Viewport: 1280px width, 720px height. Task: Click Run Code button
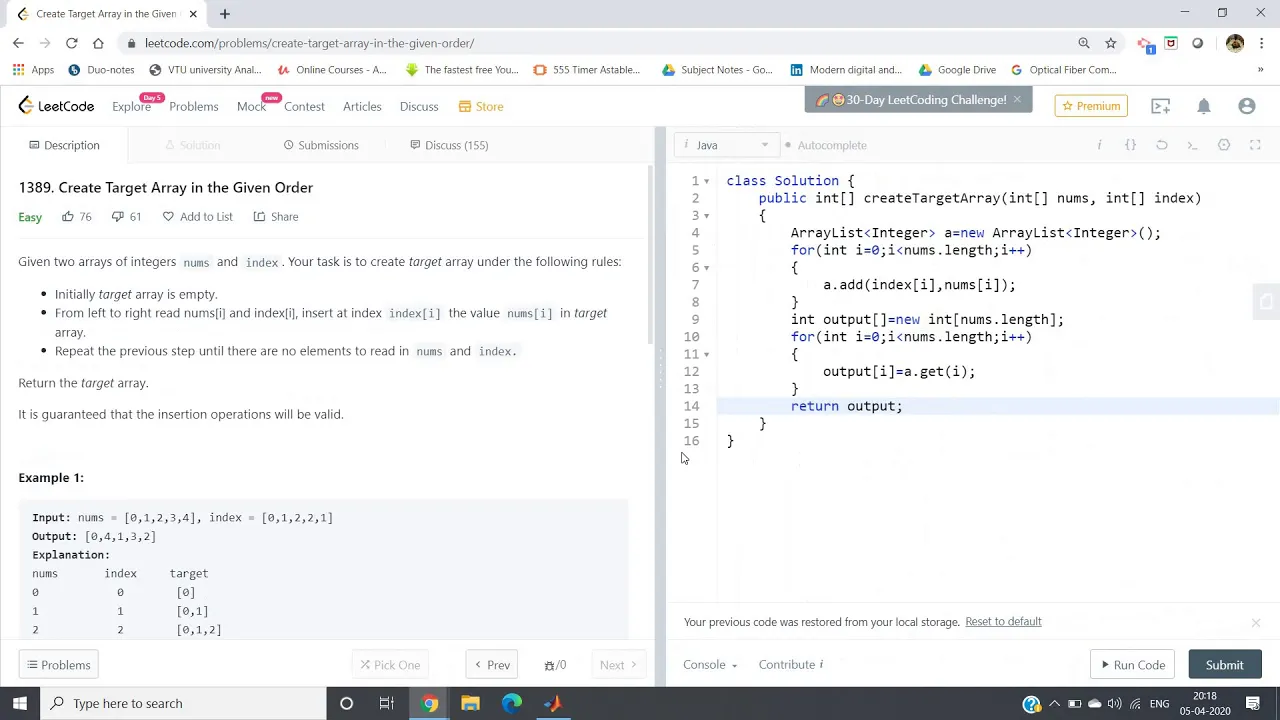pyautogui.click(x=1133, y=665)
